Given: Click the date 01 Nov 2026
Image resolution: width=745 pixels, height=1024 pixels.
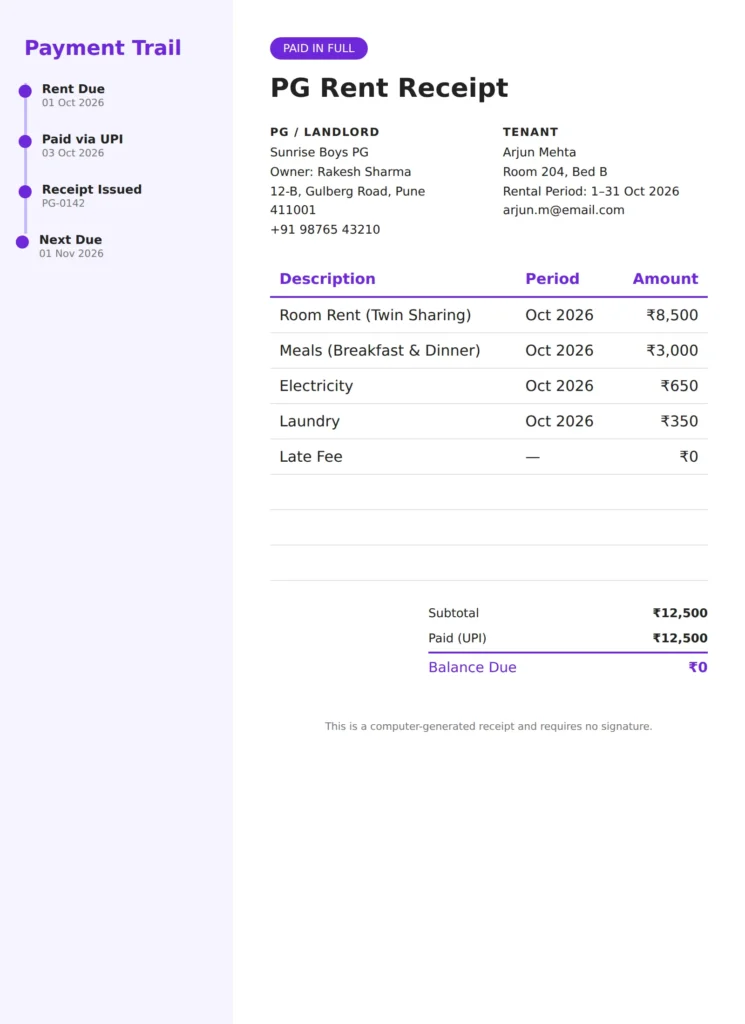Looking at the screenshot, I should point(71,253).
